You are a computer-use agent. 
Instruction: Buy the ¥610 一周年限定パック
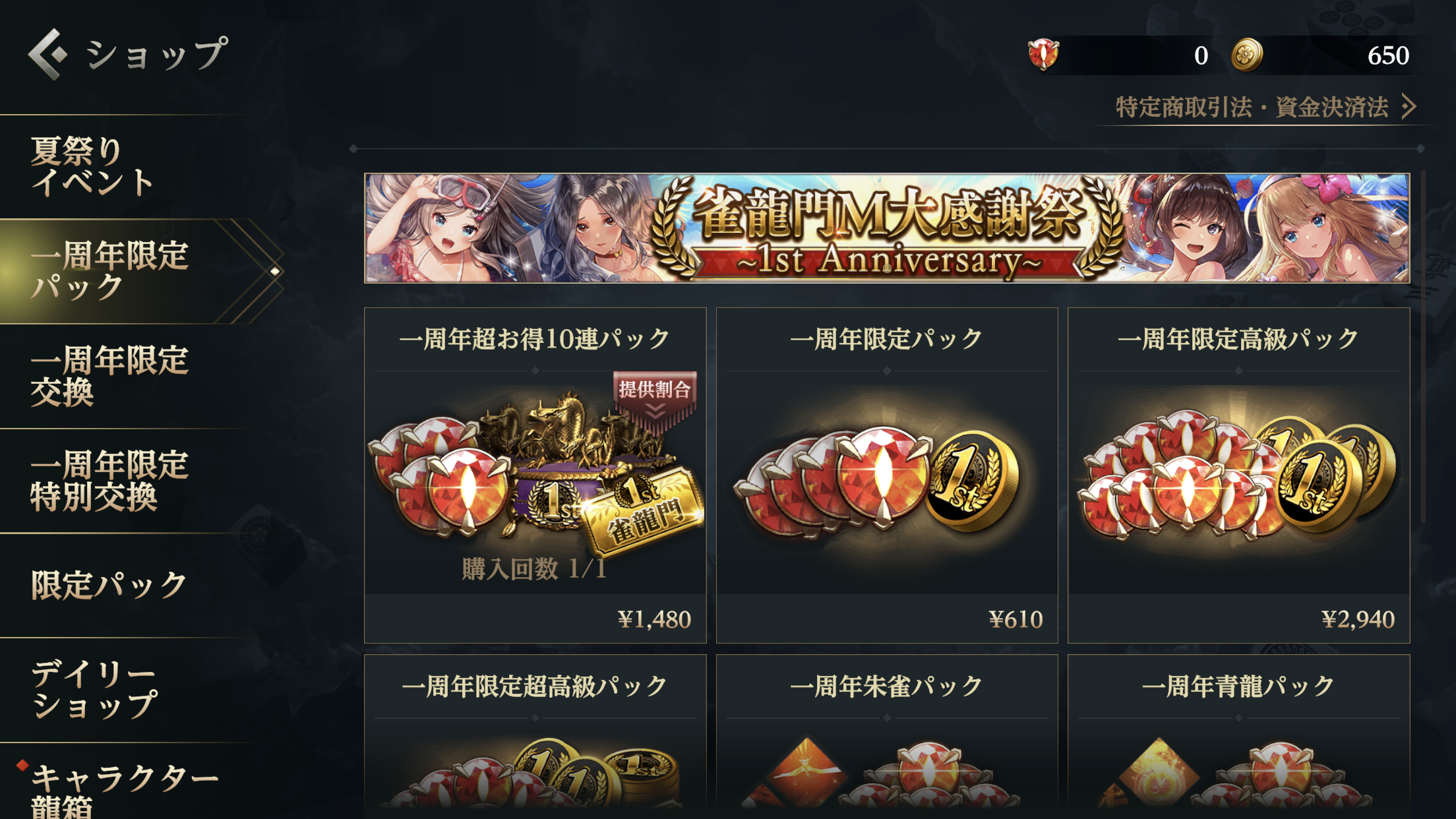pos(887,475)
